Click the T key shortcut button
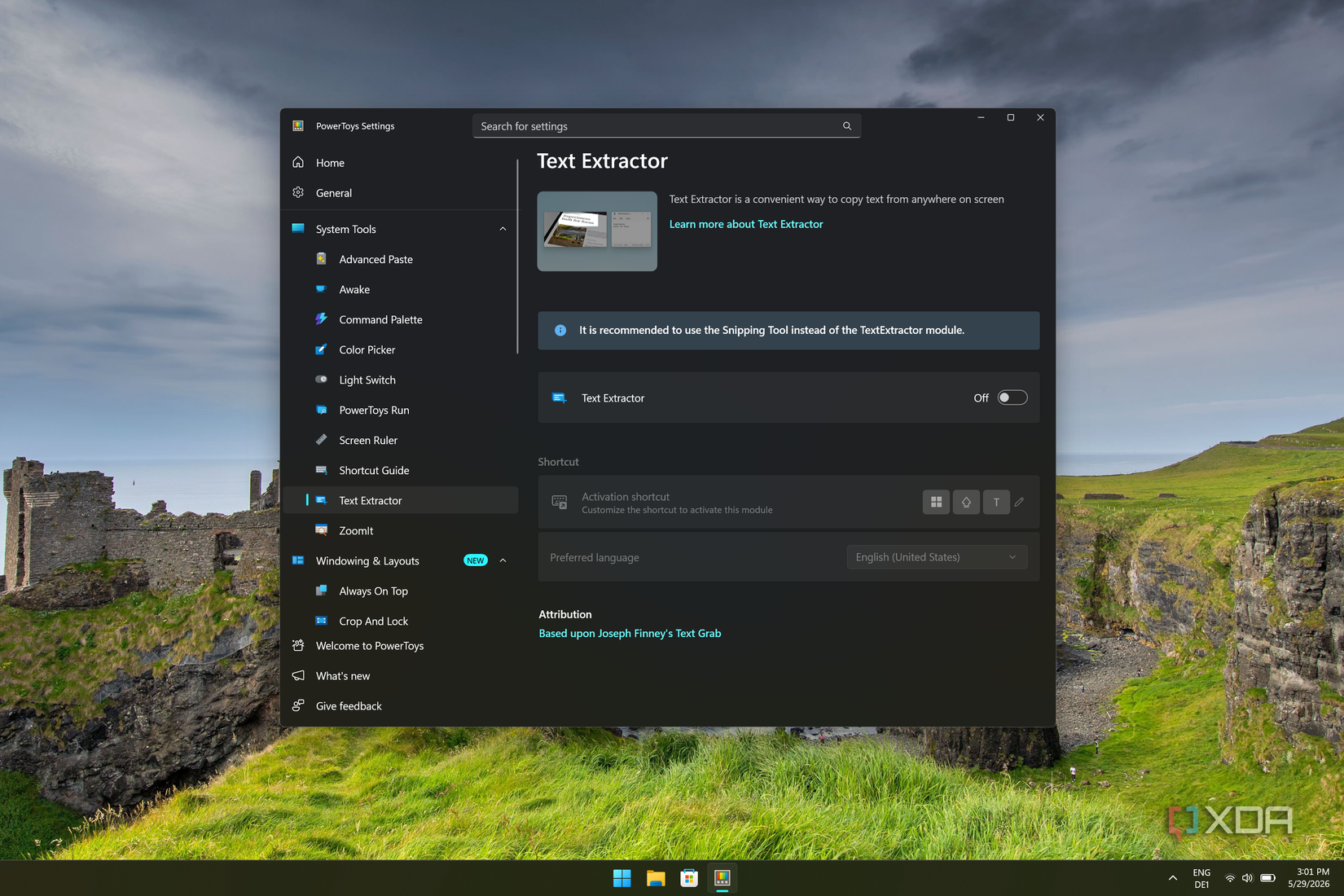The height and width of the screenshot is (896, 1344). 996,502
